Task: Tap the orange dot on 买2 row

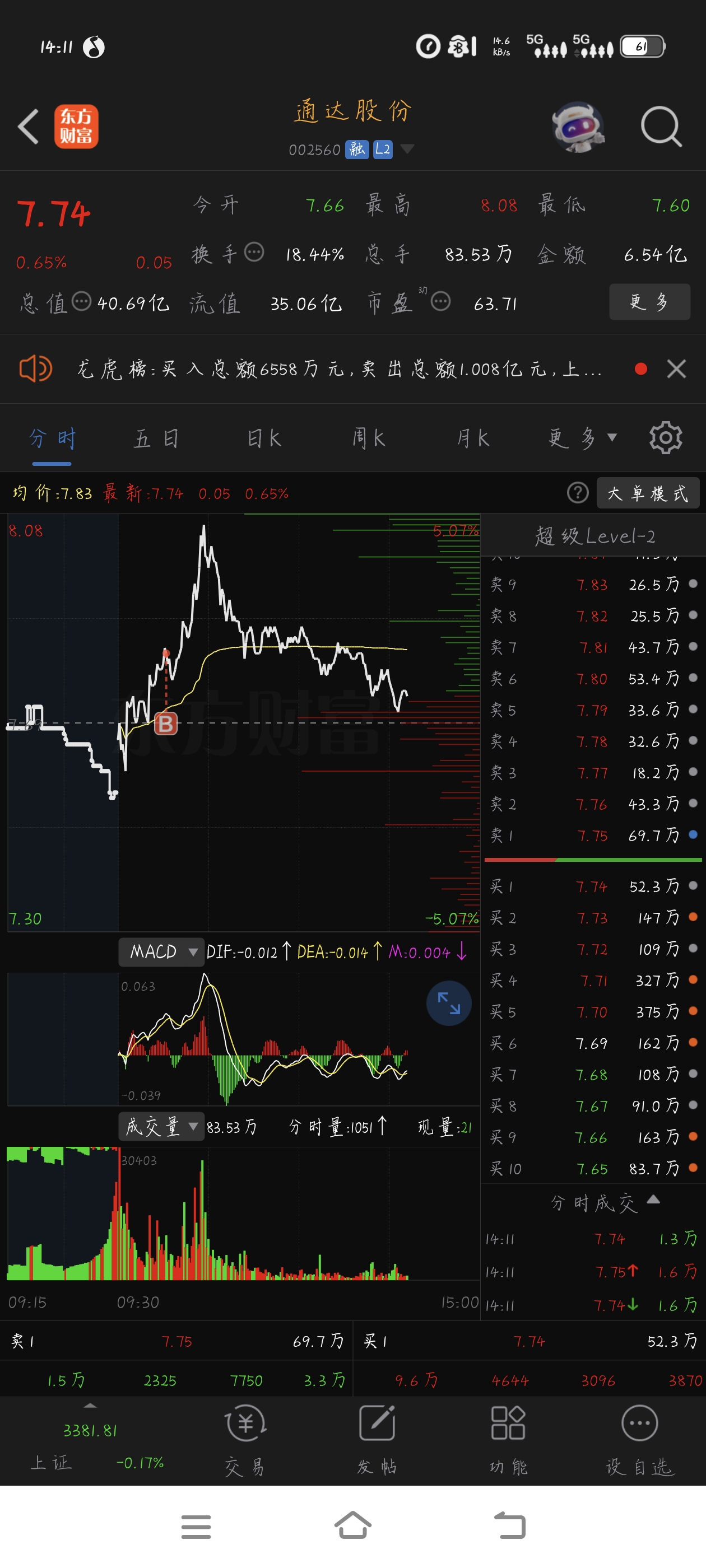Action: tap(693, 917)
